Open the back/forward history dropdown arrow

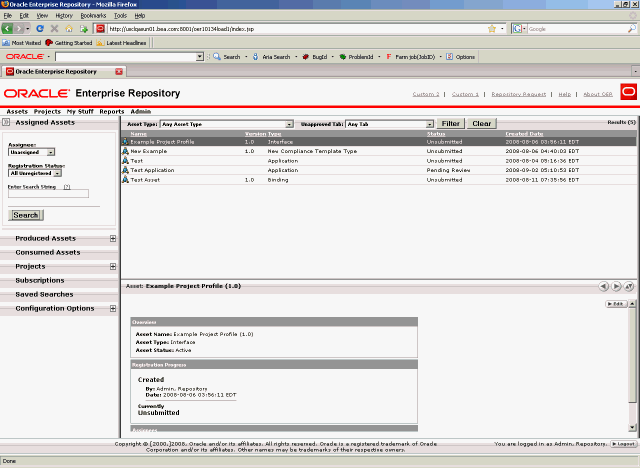click(x=27, y=29)
